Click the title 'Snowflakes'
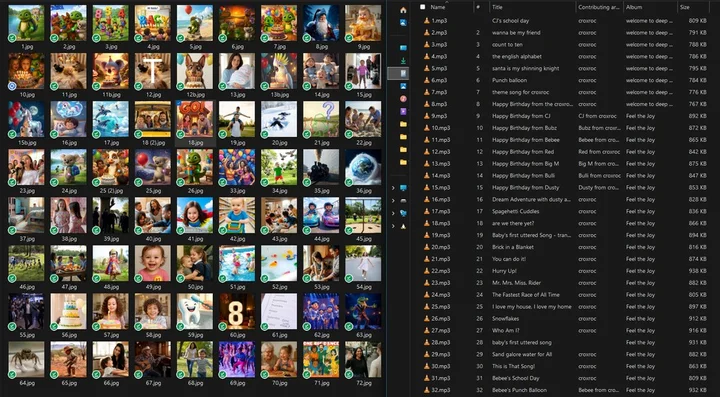The width and height of the screenshot is (720, 397). (506, 319)
